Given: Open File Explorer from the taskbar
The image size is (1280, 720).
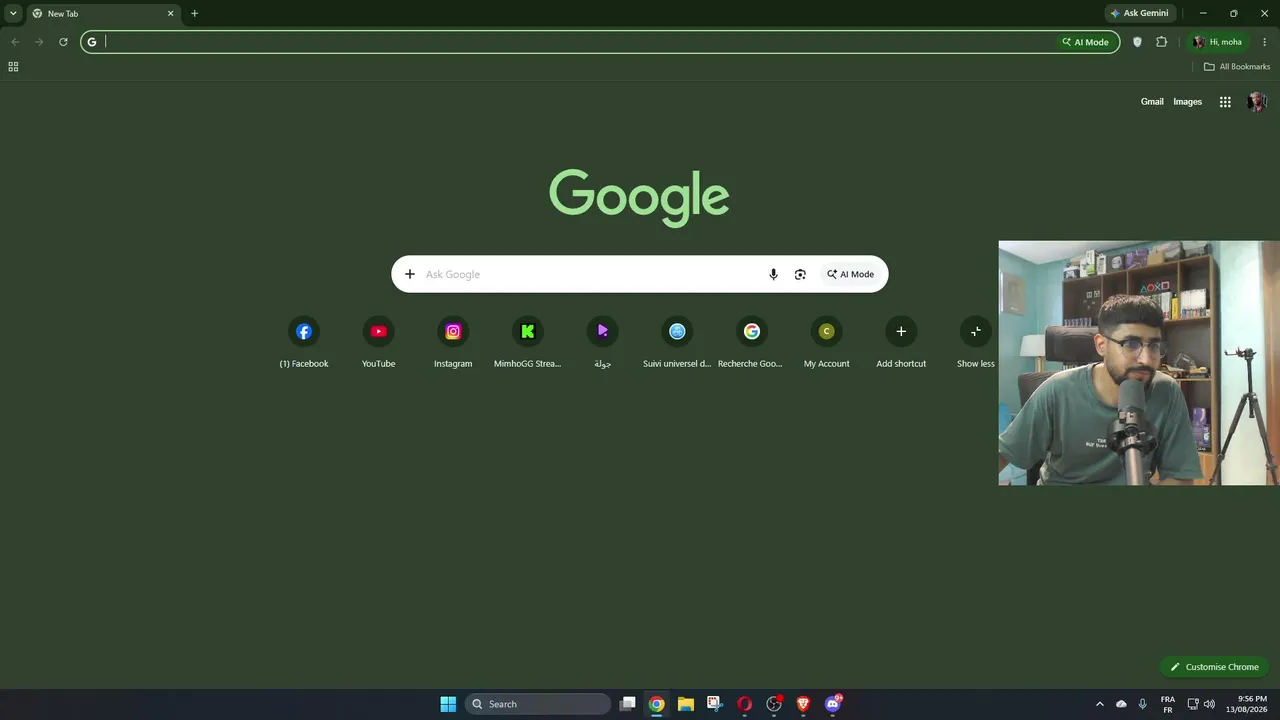Looking at the screenshot, I should coord(685,704).
